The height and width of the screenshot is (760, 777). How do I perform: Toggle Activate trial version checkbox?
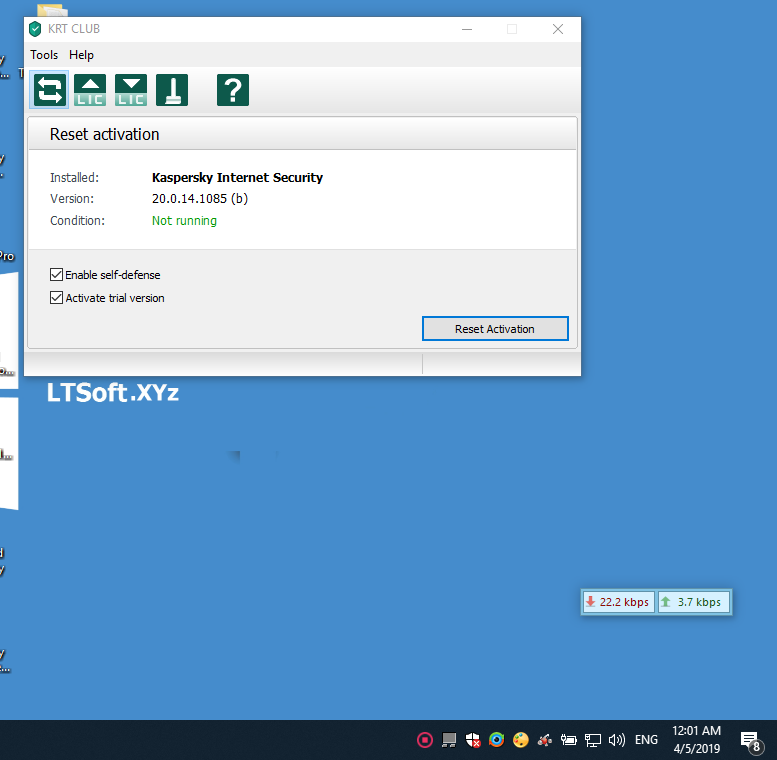(x=56, y=298)
